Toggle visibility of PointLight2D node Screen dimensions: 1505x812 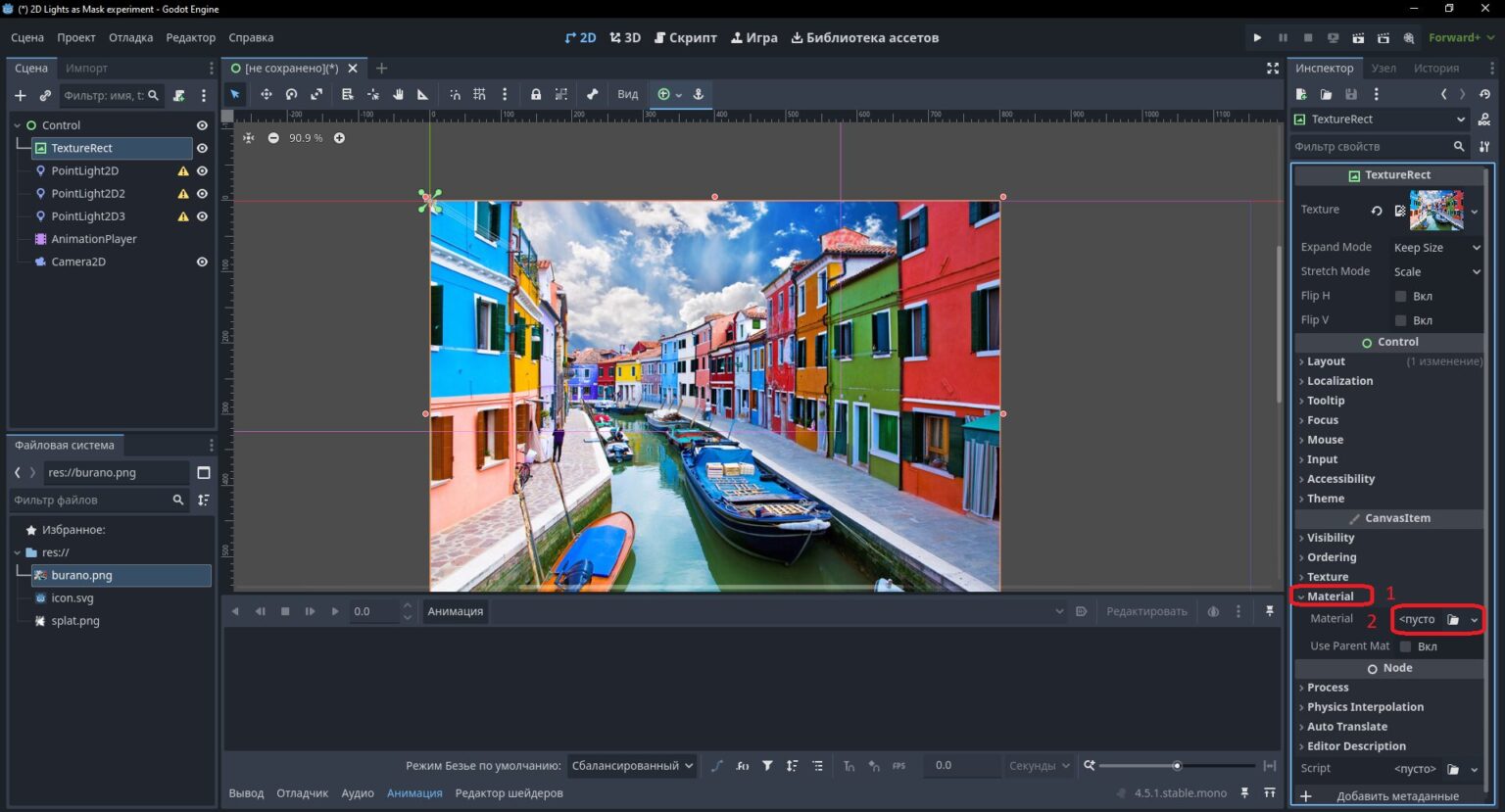(202, 170)
